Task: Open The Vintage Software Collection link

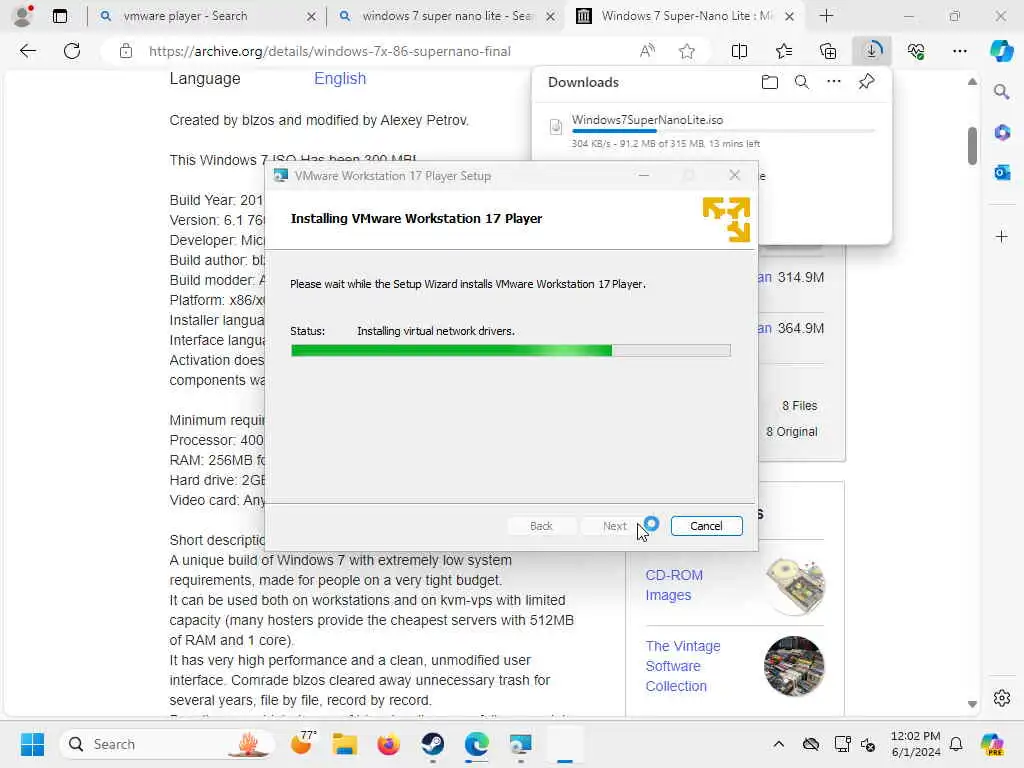Action: (x=682, y=666)
